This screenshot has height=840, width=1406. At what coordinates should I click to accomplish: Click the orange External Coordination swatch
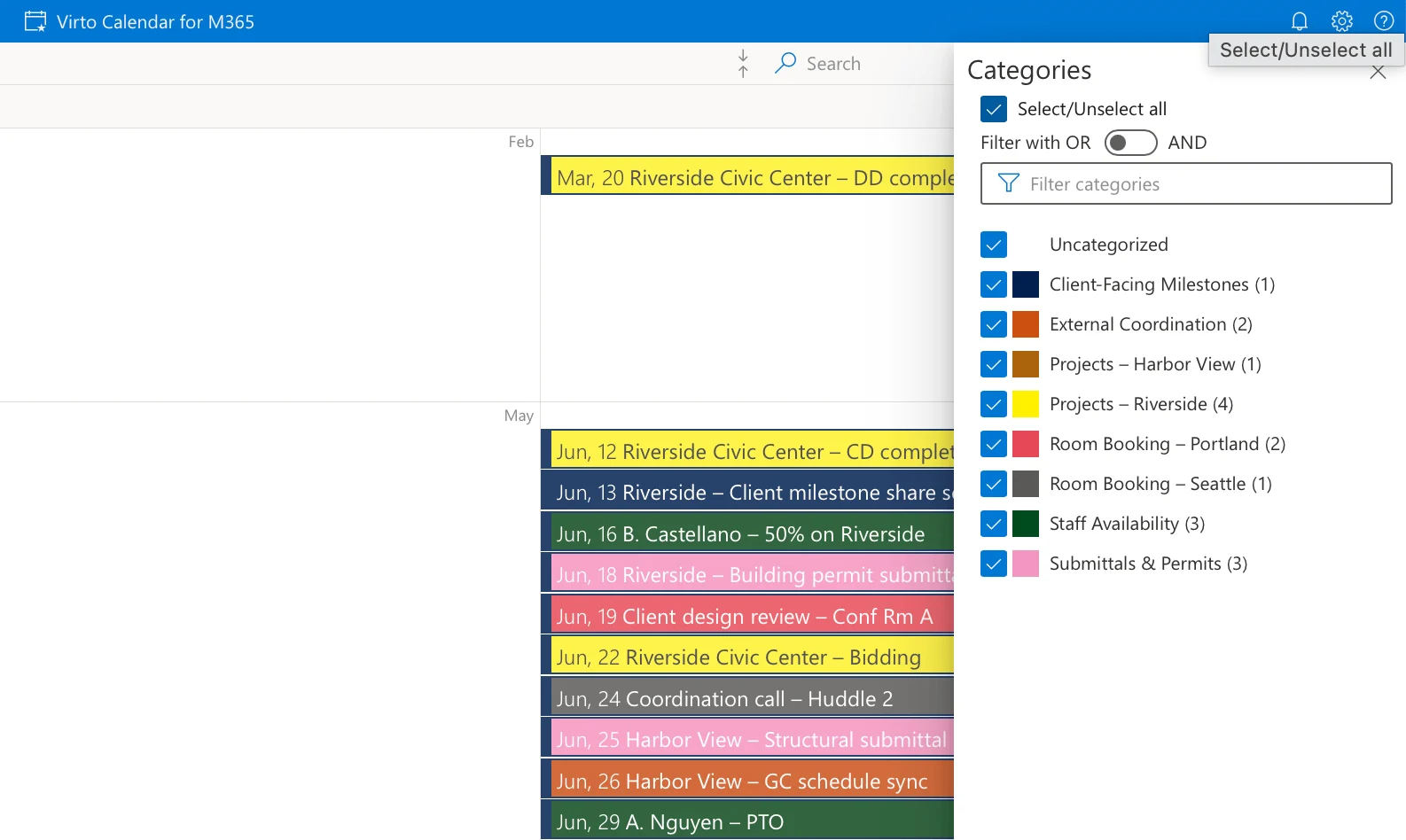click(1026, 324)
